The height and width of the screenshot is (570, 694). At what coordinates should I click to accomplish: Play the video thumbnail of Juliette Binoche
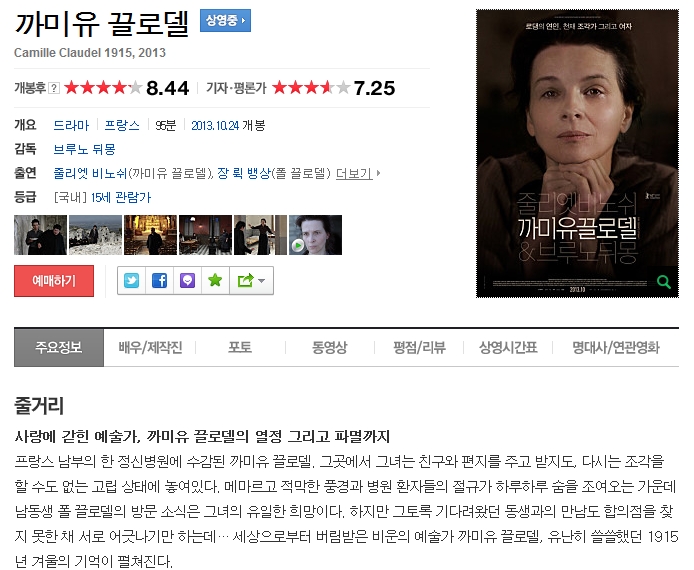315,235
